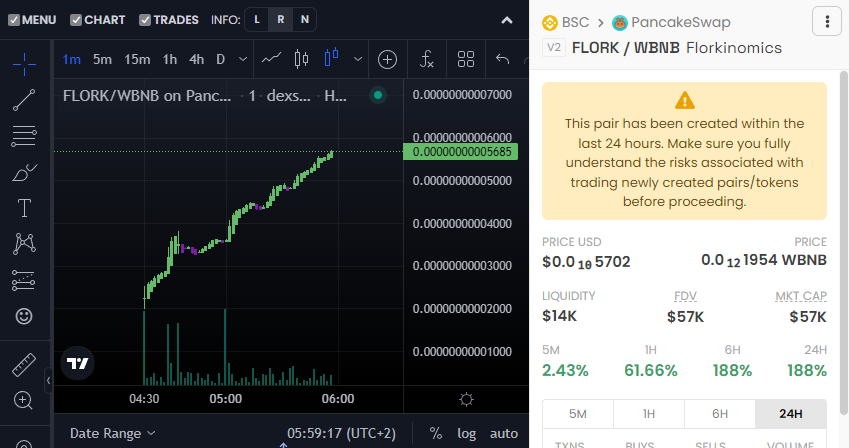Open the BSC chain link
The width and height of the screenshot is (849, 448).
[x=575, y=22]
